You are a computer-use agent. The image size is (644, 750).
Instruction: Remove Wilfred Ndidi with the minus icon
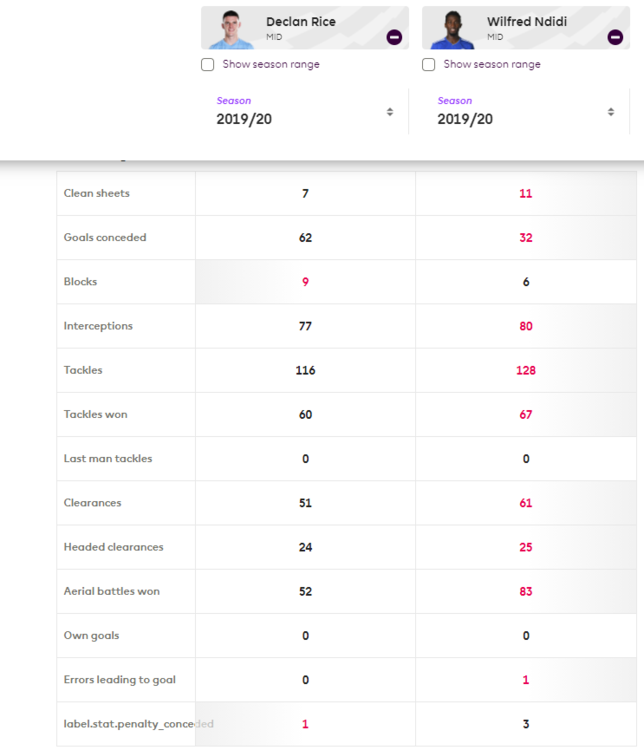click(x=615, y=37)
